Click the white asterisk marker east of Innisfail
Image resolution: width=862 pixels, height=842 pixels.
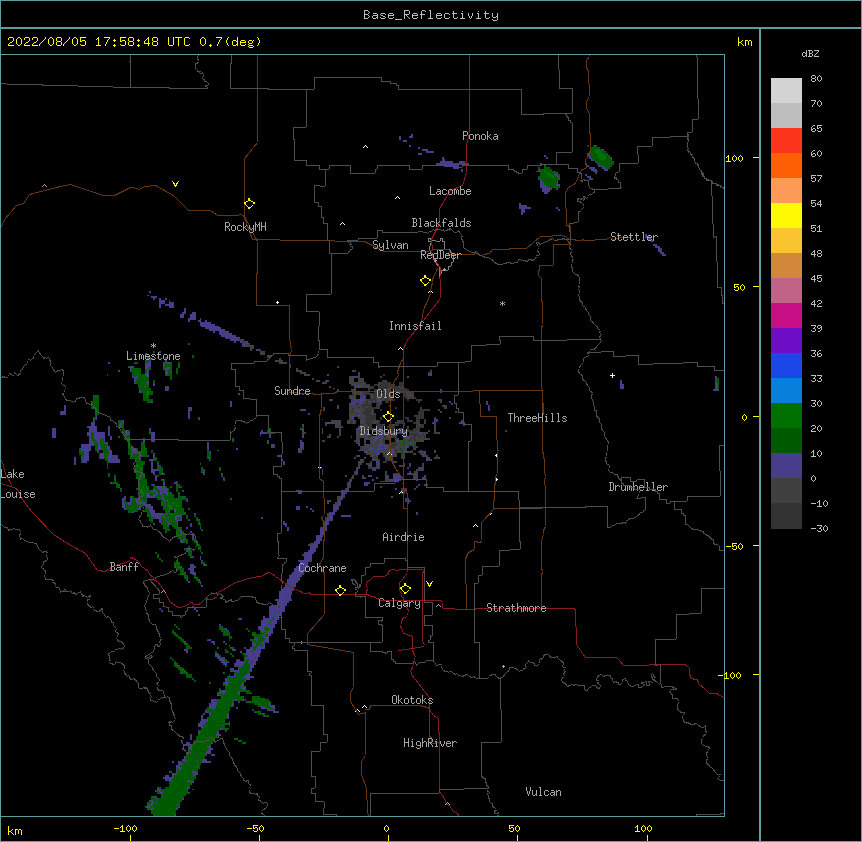pyautogui.click(x=502, y=303)
